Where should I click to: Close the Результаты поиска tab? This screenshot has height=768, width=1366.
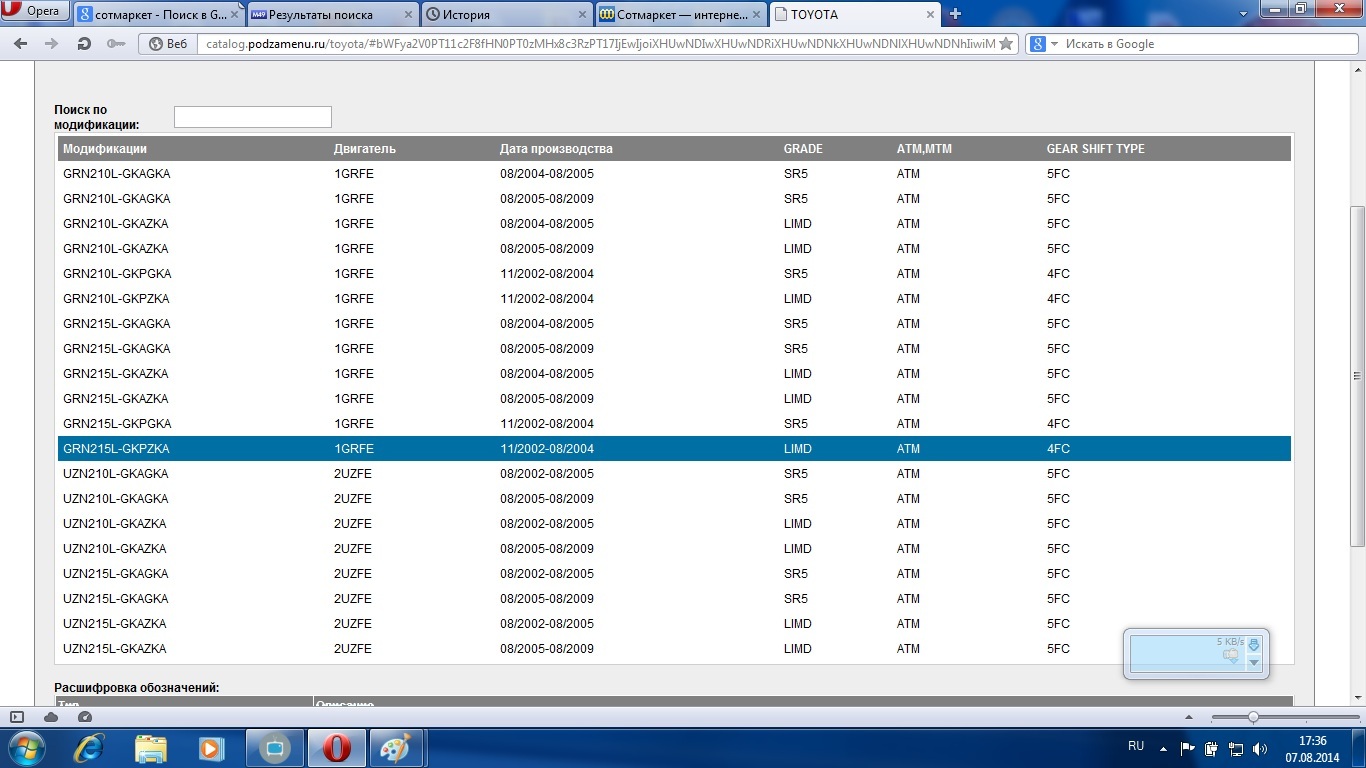click(x=409, y=15)
